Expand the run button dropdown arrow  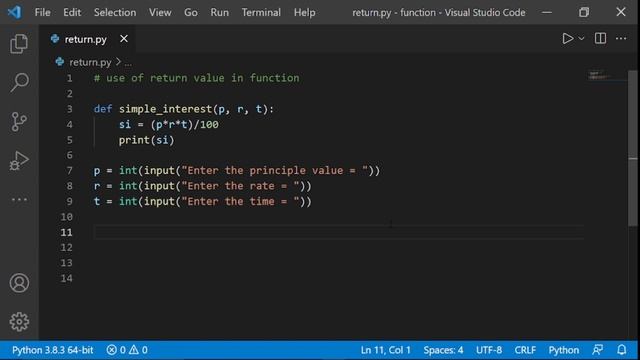pyautogui.click(x=581, y=38)
